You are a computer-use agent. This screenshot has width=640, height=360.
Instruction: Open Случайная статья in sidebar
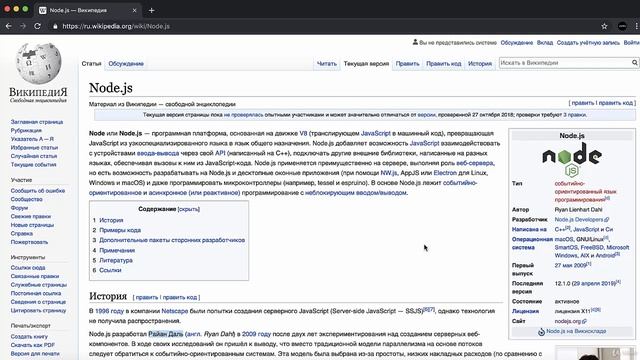[x=34, y=156]
